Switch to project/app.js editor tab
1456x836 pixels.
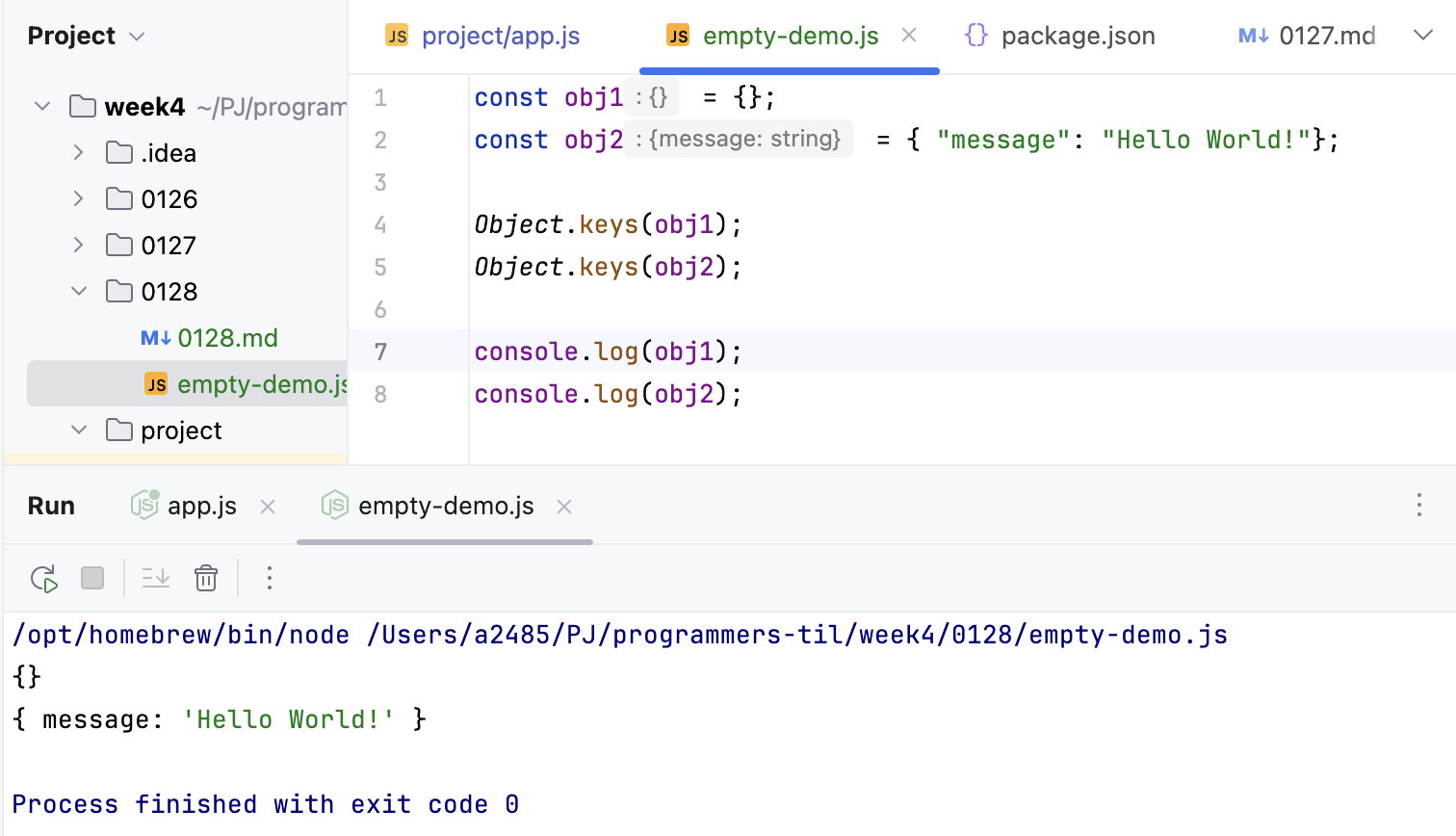pos(482,36)
